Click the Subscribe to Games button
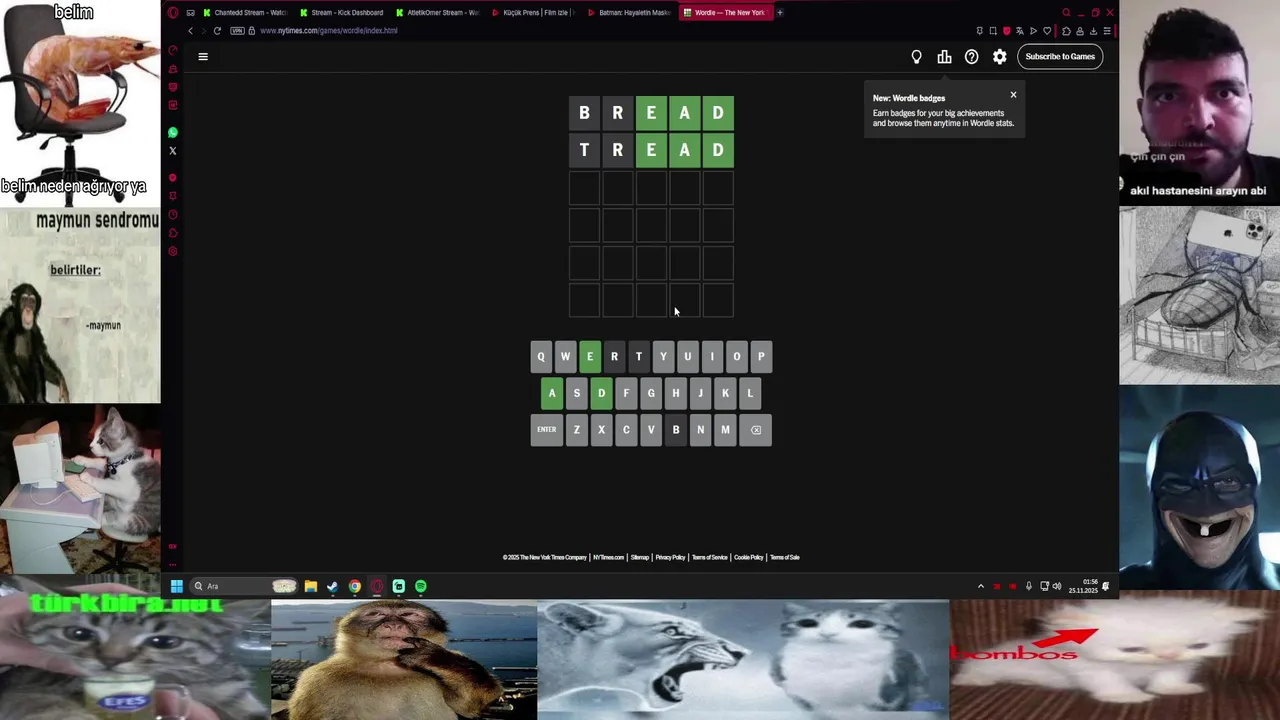Image resolution: width=1280 pixels, height=720 pixels. (x=1060, y=57)
